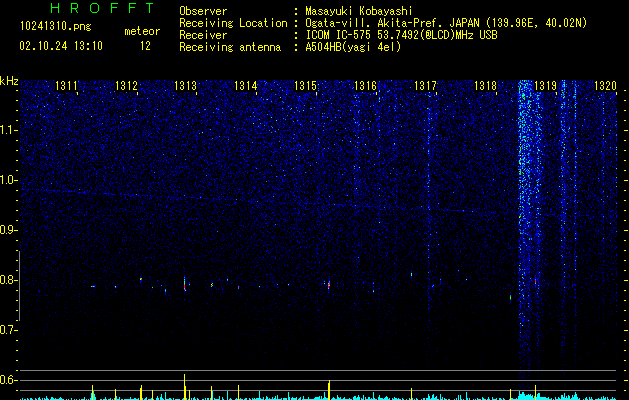The image size is (629, 400).
Task: Click the 1319 time marker
Action: (546, 86)
